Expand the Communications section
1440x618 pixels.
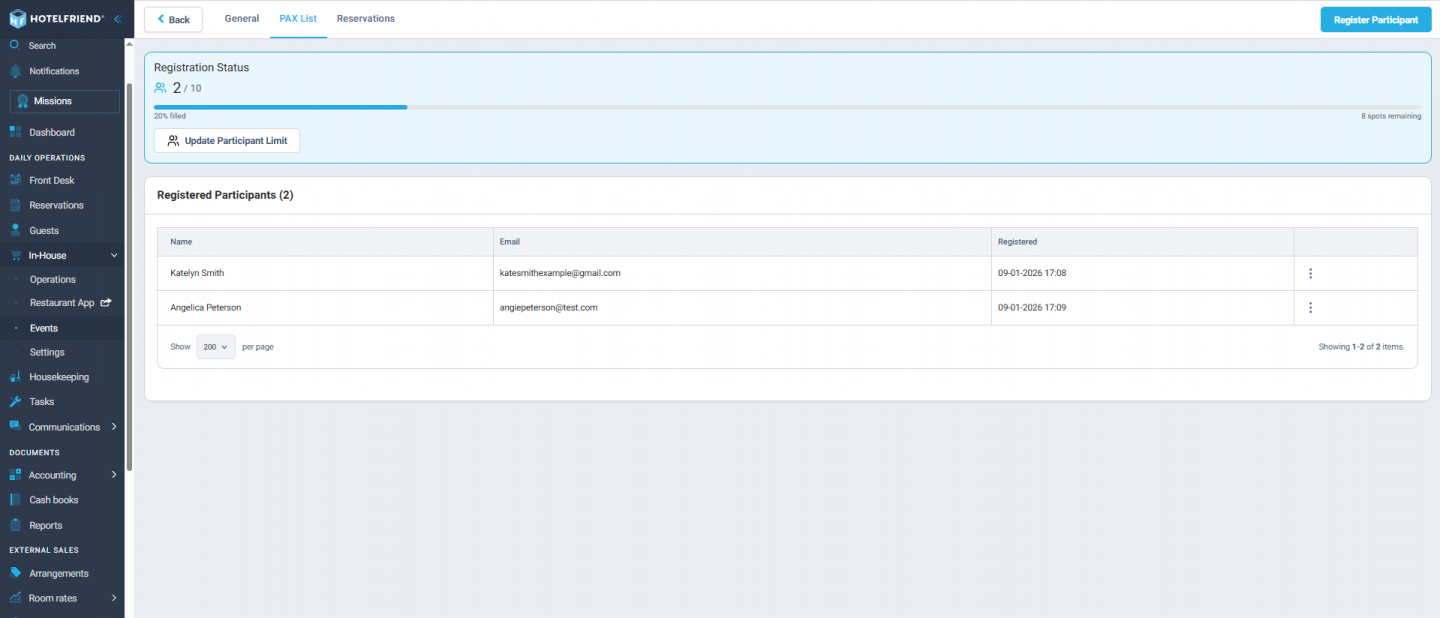[x=113, y=426]
